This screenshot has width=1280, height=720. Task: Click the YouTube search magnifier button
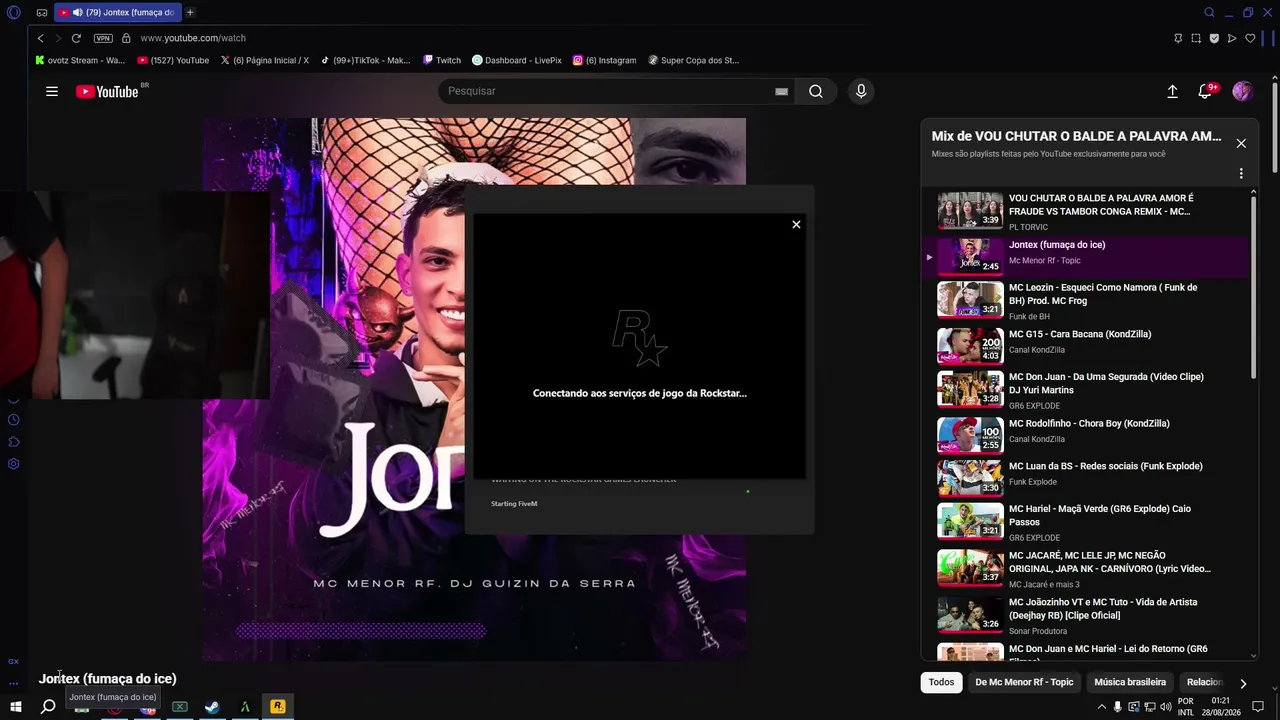[816, 91]
